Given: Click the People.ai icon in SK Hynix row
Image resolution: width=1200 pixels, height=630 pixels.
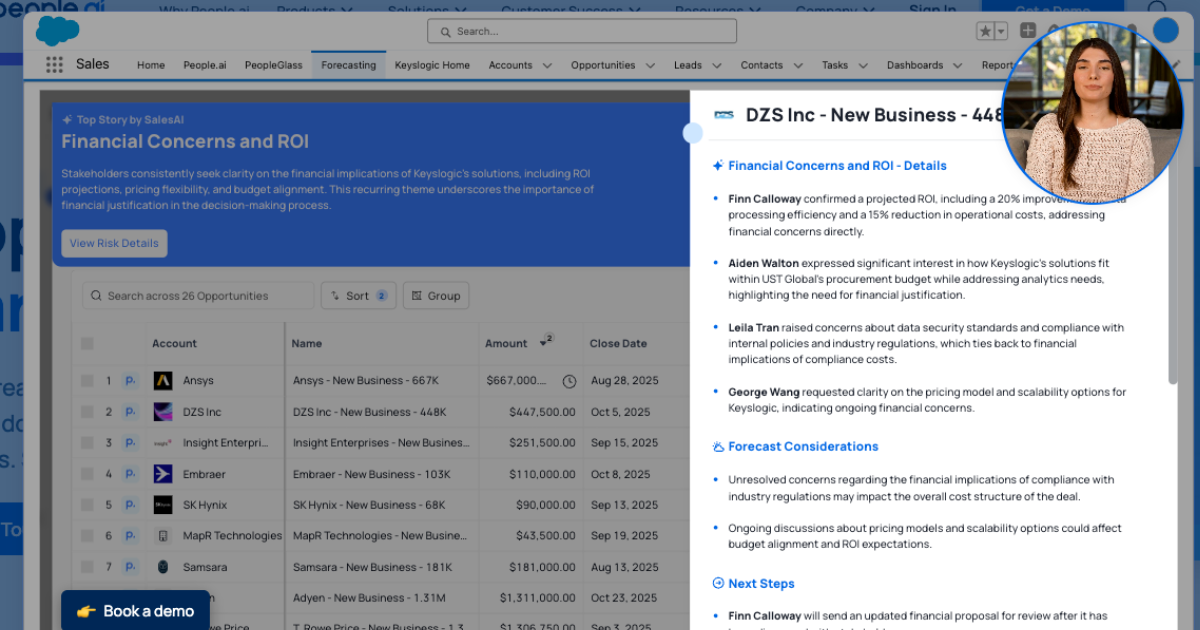Looking at the screenshot, I should tap(130, 505).
